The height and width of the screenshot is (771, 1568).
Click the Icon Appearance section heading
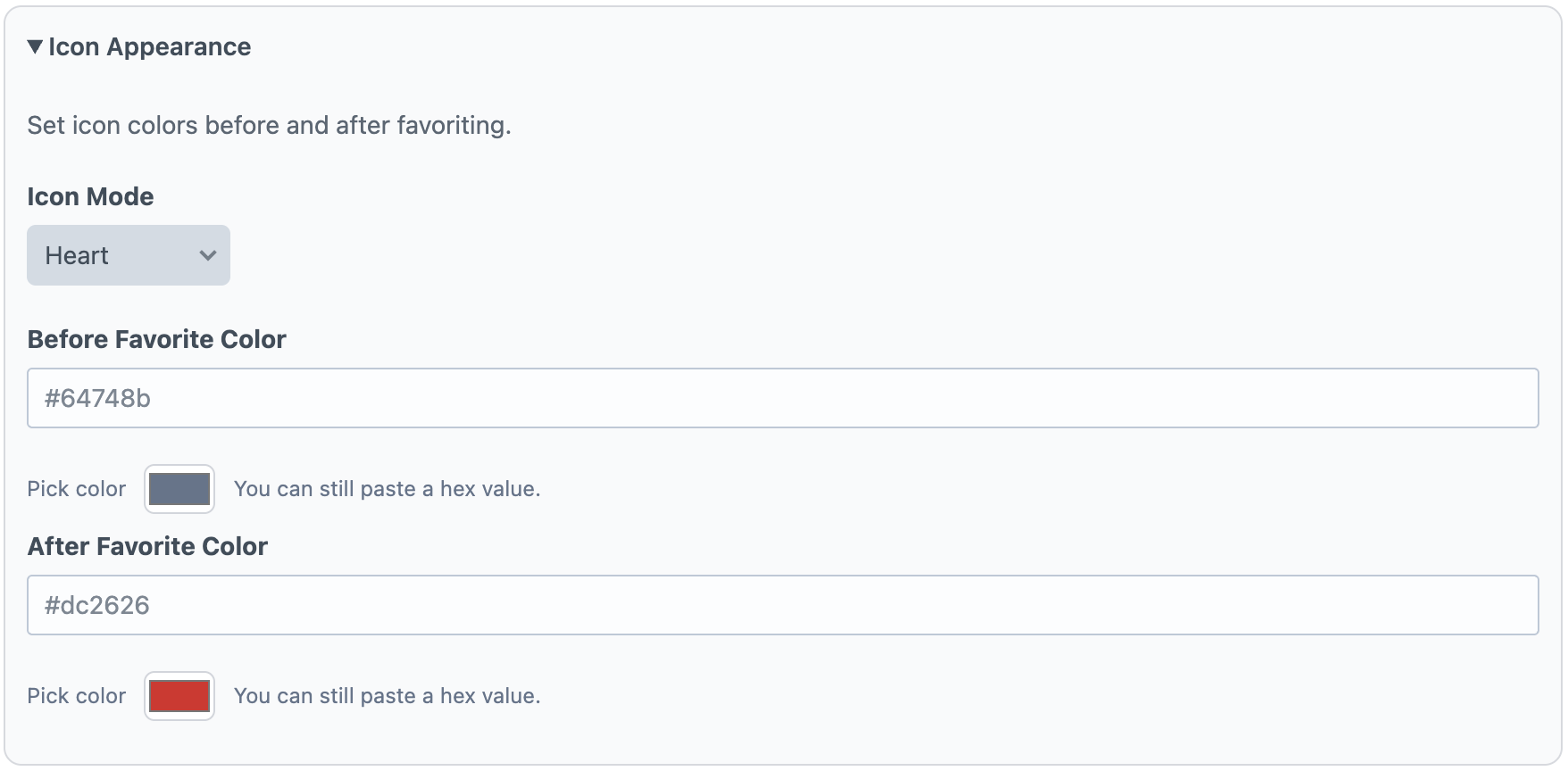(x=149, y=47)
